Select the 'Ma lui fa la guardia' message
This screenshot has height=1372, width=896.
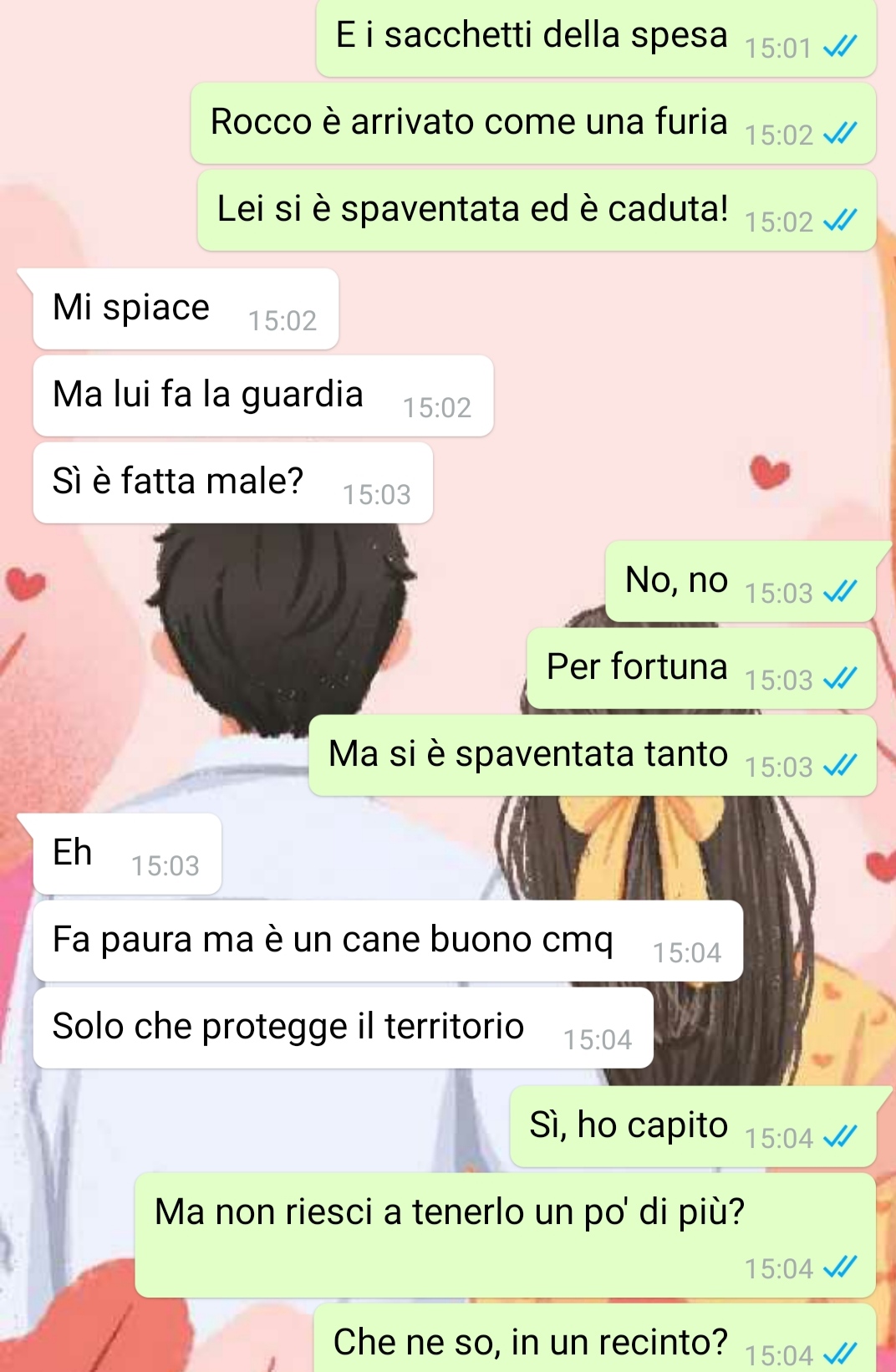pos(263,395)
